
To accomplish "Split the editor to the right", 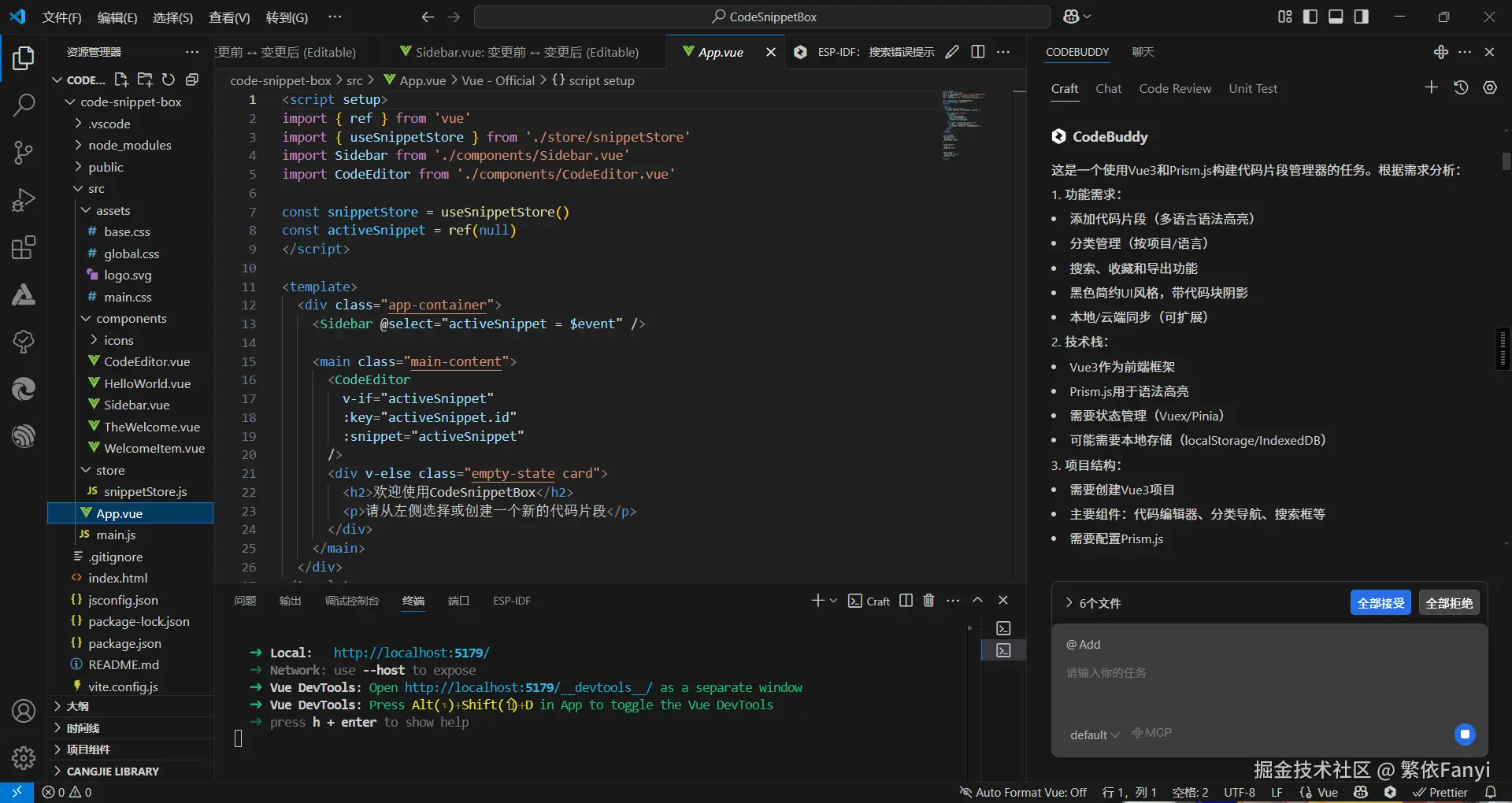I will (978, 52).
